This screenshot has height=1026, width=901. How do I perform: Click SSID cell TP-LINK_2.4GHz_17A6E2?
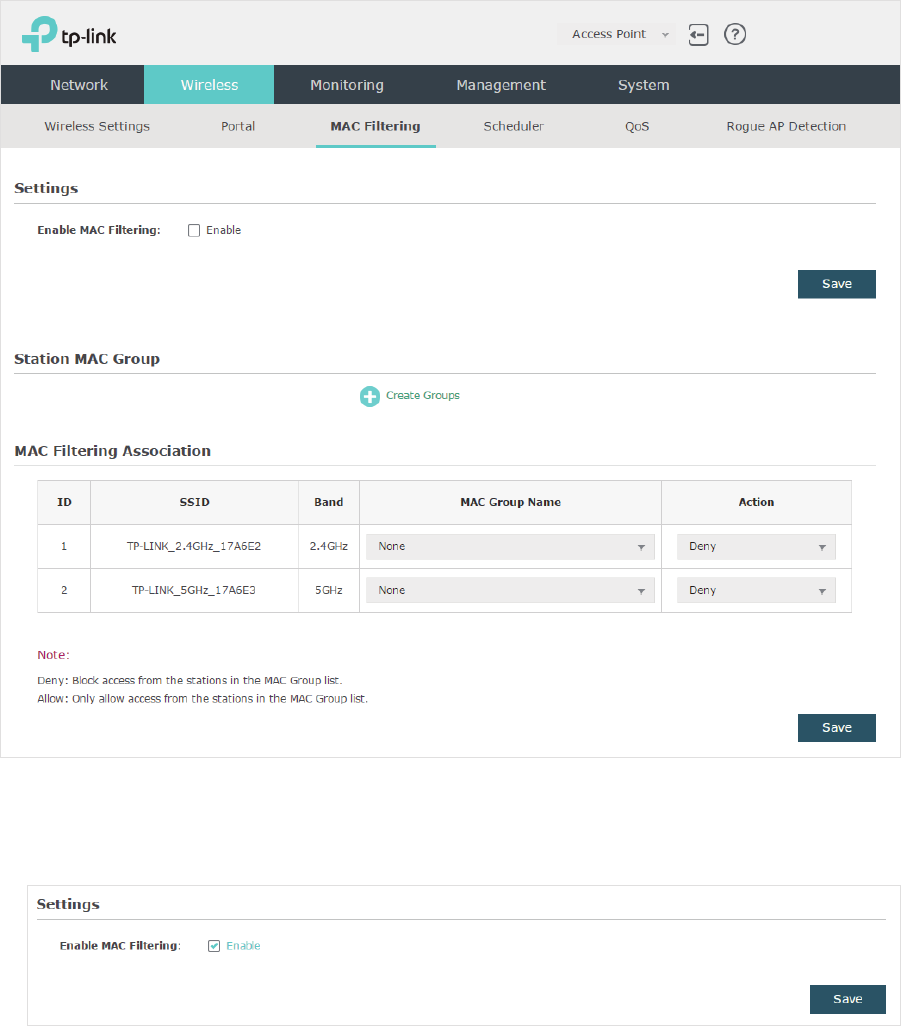coord(194,546)
